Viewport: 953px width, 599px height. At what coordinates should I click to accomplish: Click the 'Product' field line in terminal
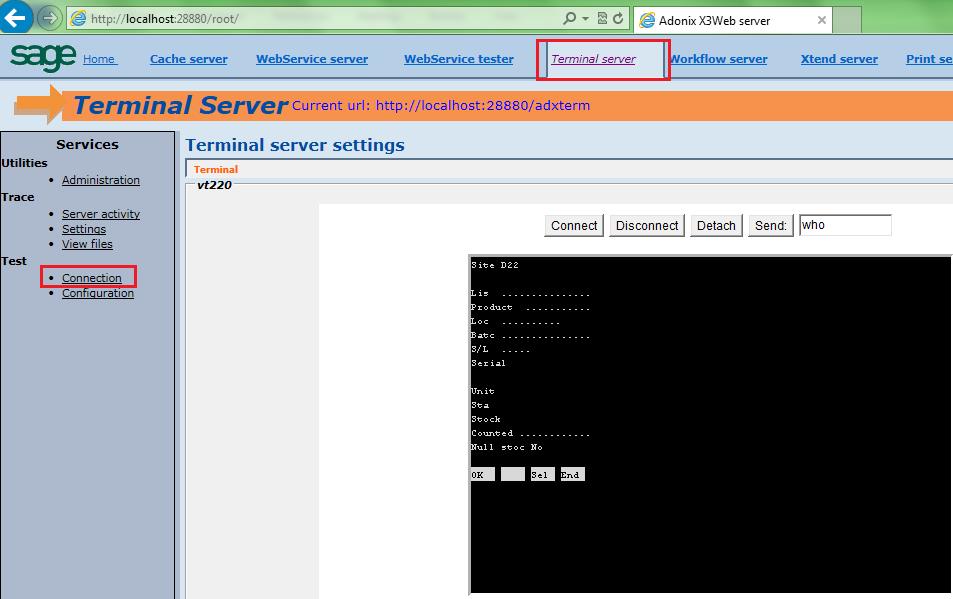click(x=530, y=307)
